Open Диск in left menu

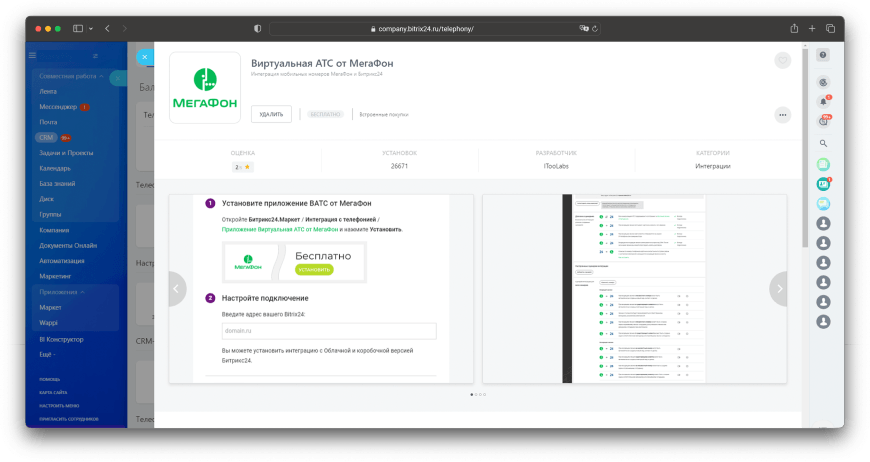coord(47,199)
